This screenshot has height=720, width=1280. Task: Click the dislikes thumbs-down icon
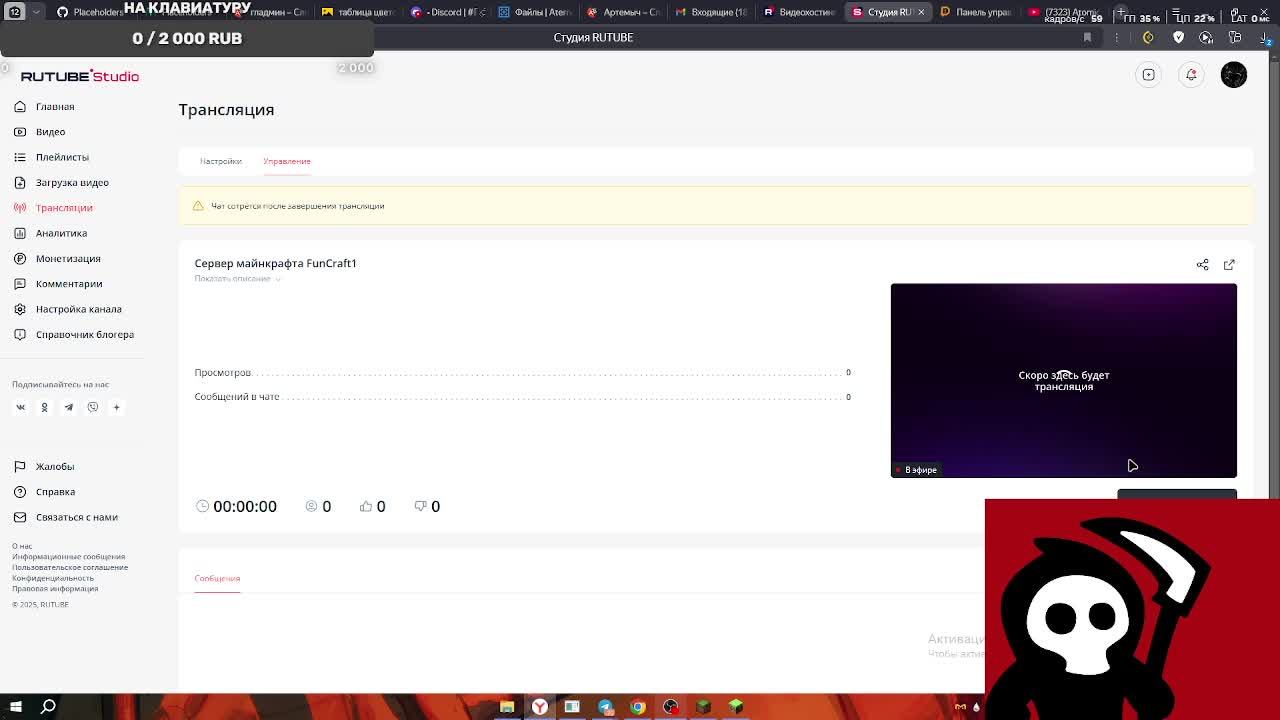420,507
